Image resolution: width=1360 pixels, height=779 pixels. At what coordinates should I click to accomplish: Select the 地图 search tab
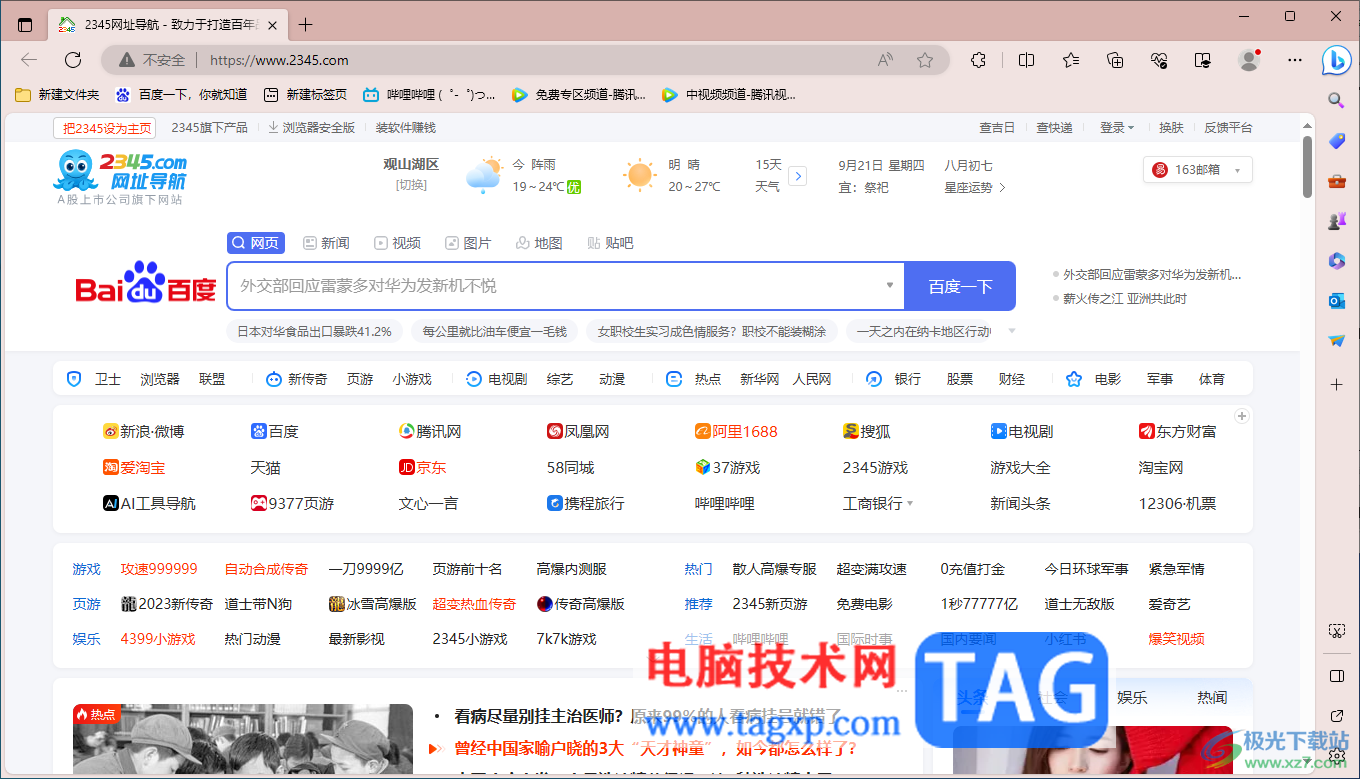point(539,243)
